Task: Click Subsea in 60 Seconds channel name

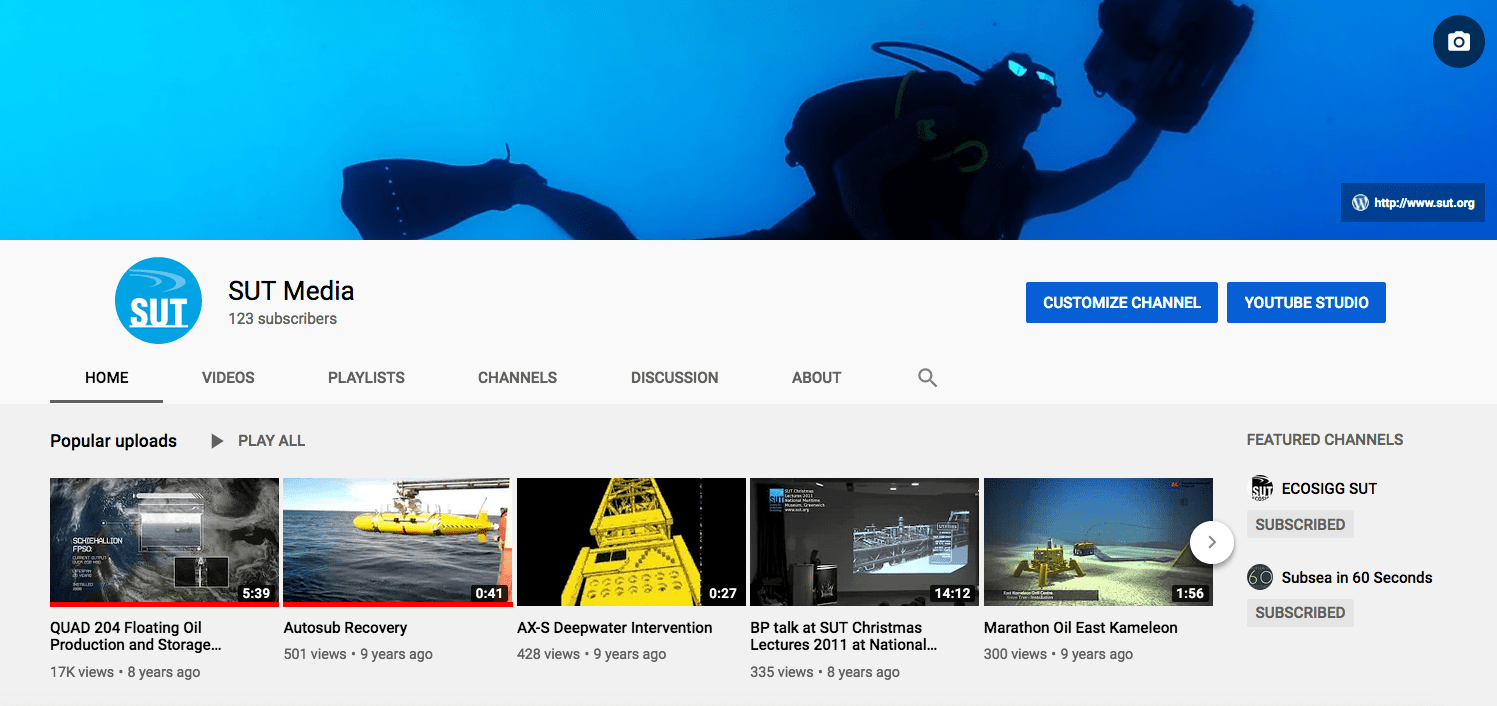Action: pyautogui.click(x=1357, y=578)
